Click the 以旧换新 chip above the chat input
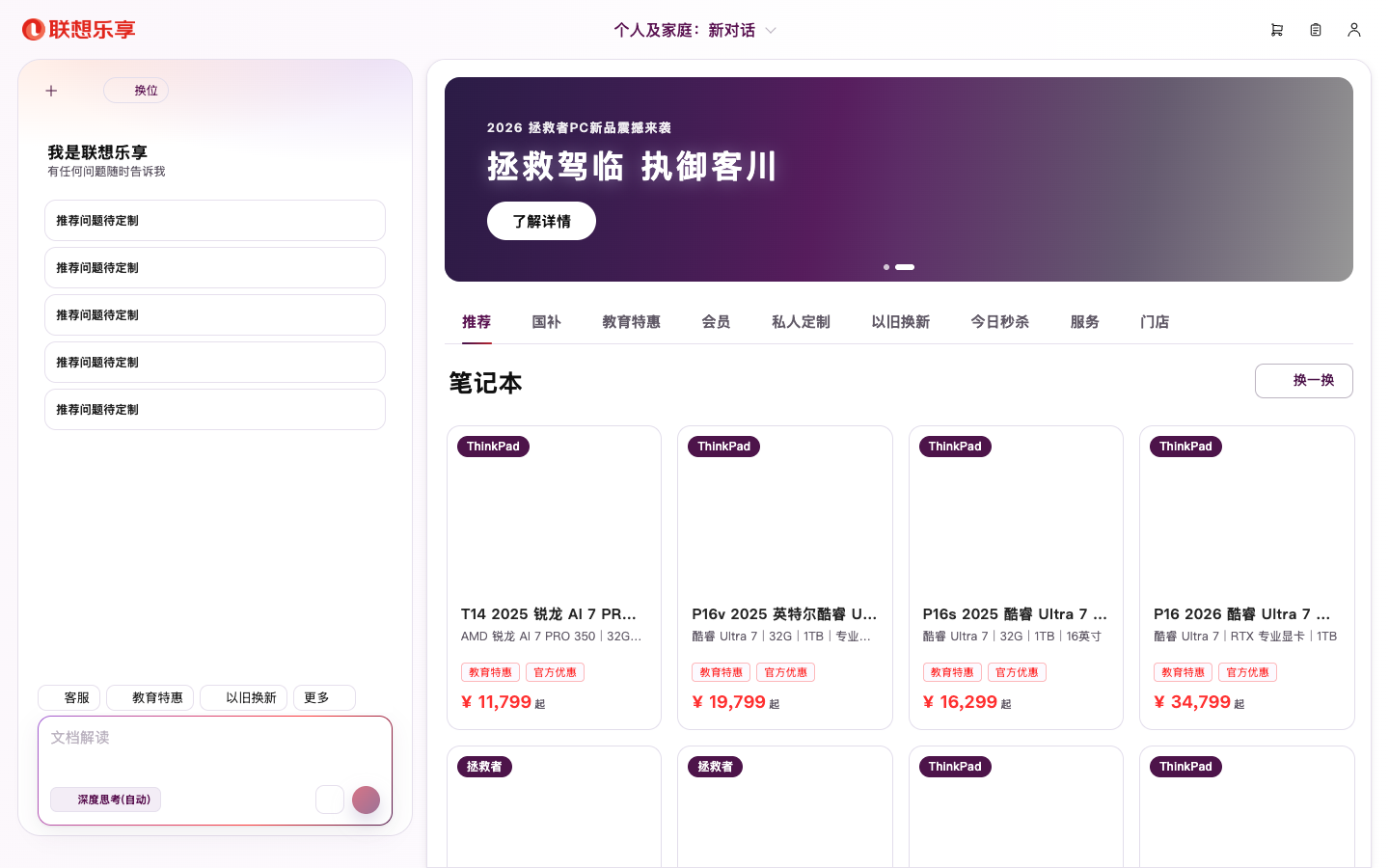Viewport: 1389px width, 868px height. tap(244, 697)
